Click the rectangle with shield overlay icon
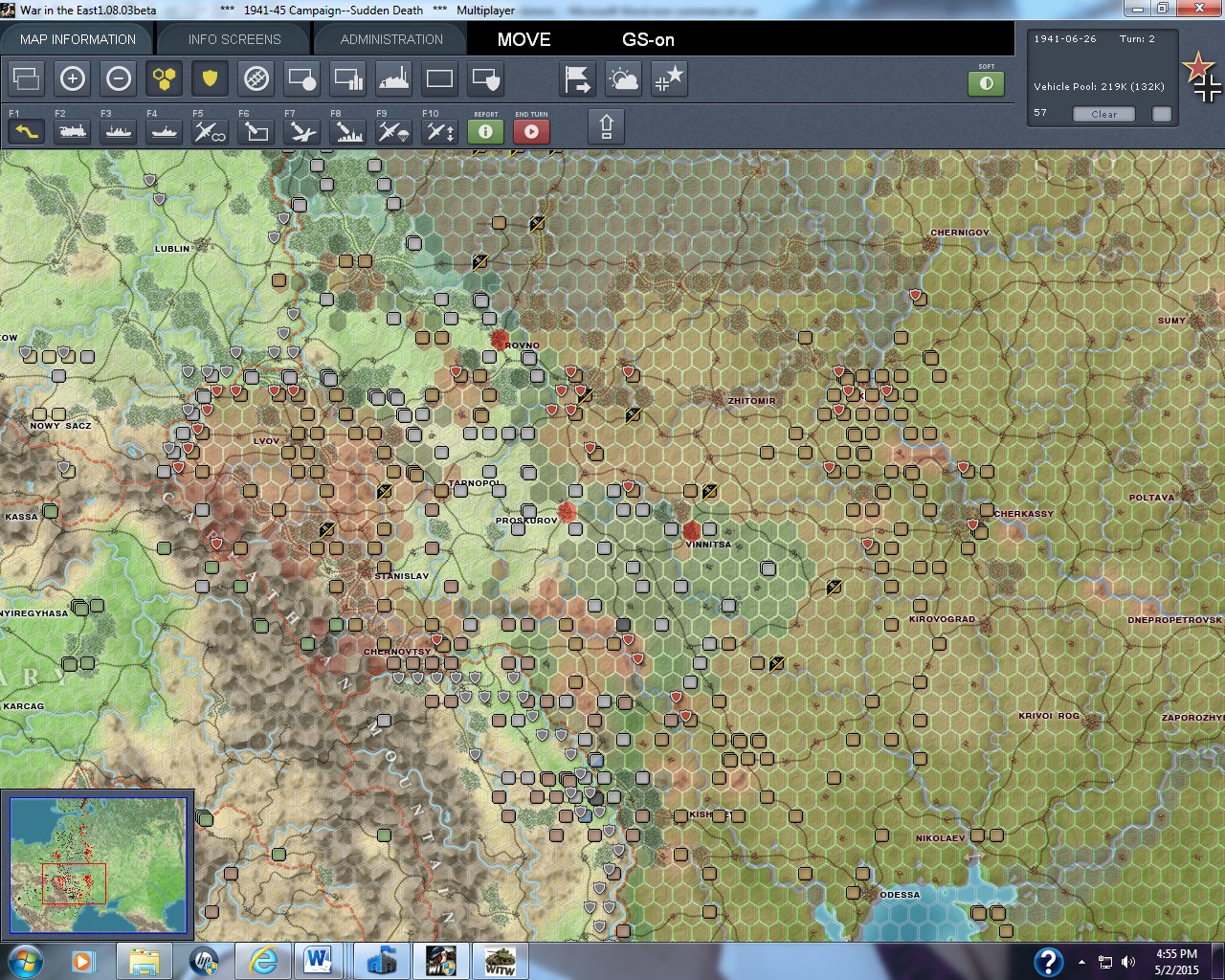Image resolution: width=1225 pixels, height=980 pixels. [x=486, y=78]
